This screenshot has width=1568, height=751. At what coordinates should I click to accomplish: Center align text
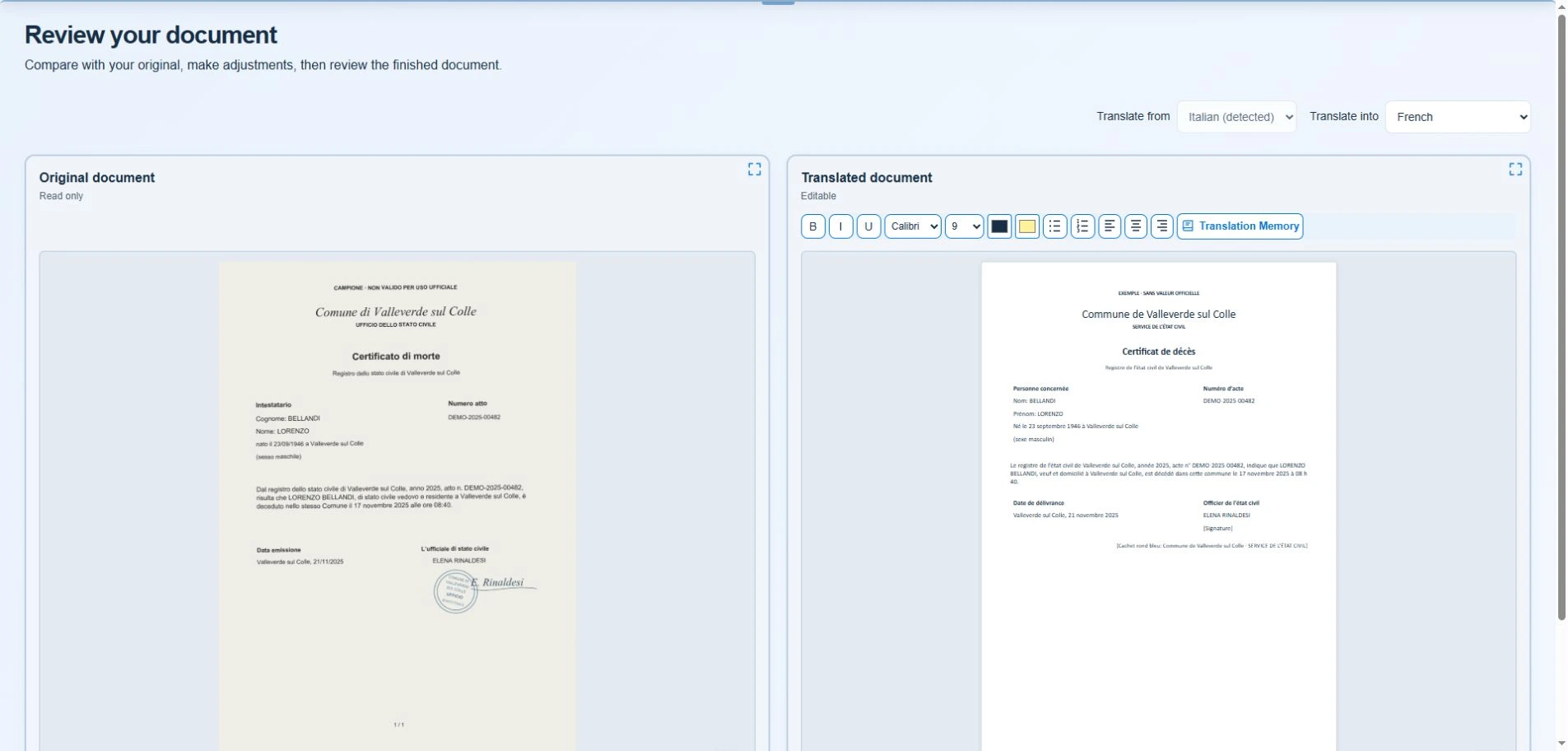[1136, 226]
